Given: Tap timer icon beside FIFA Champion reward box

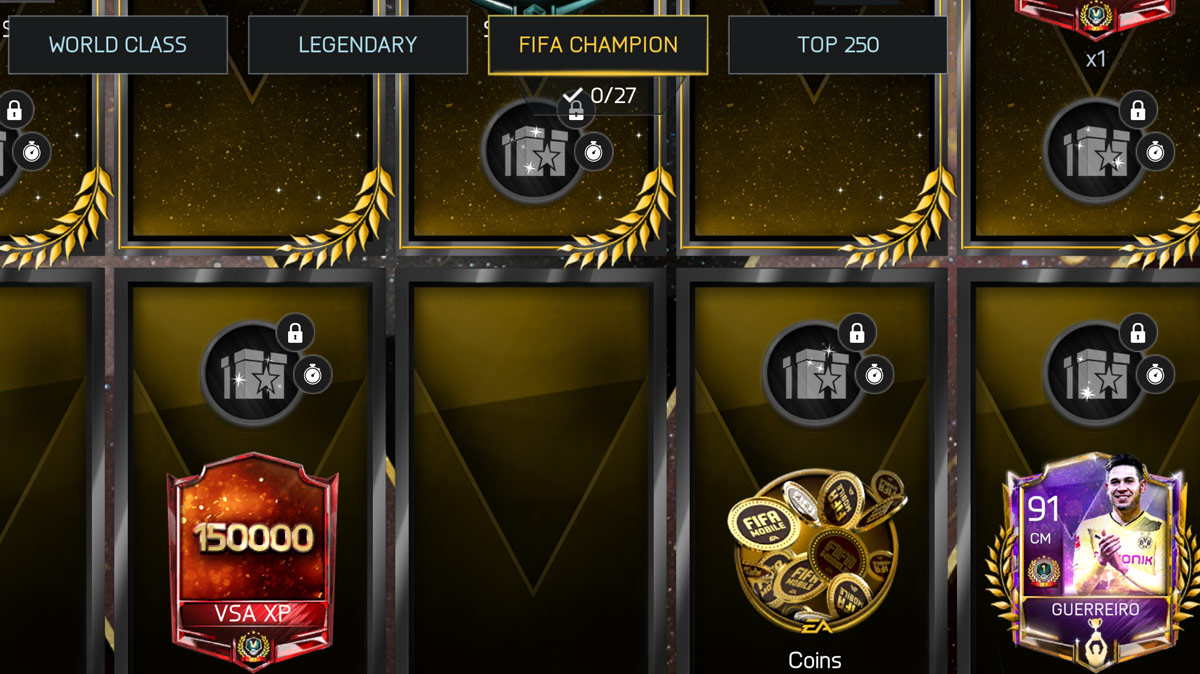Looking at the screenshot, I should coord(594,151).
